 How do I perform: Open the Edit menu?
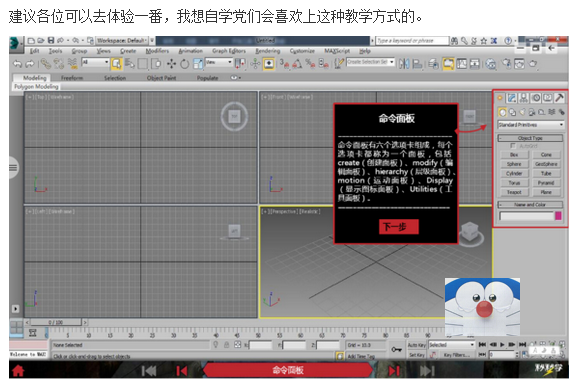(35, 51)
